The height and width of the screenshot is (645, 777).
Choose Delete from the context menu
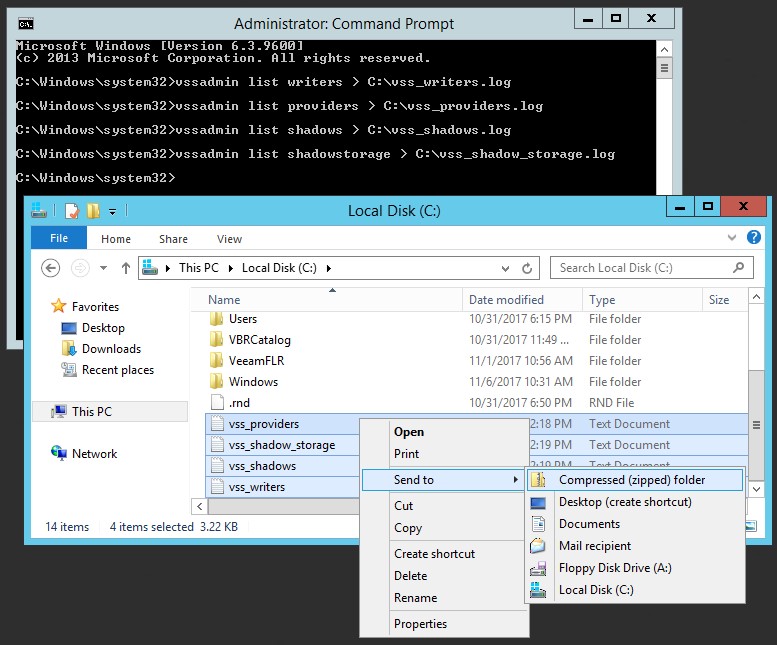(444, 576)
